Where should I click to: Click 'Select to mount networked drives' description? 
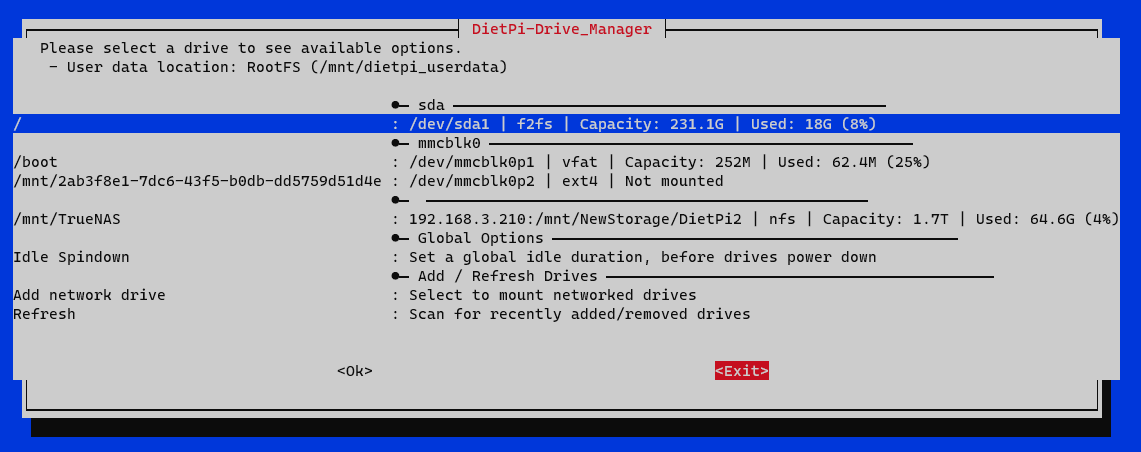(552, 295)
